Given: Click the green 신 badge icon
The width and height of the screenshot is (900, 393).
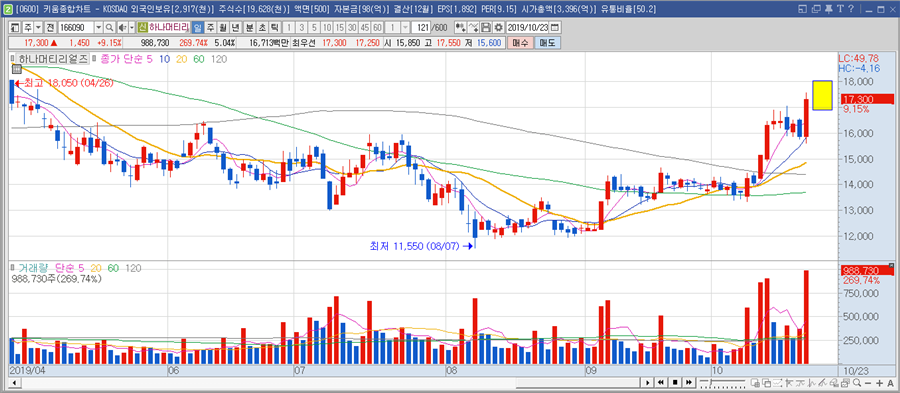Looking at the screenshot, I should point(142,28).
